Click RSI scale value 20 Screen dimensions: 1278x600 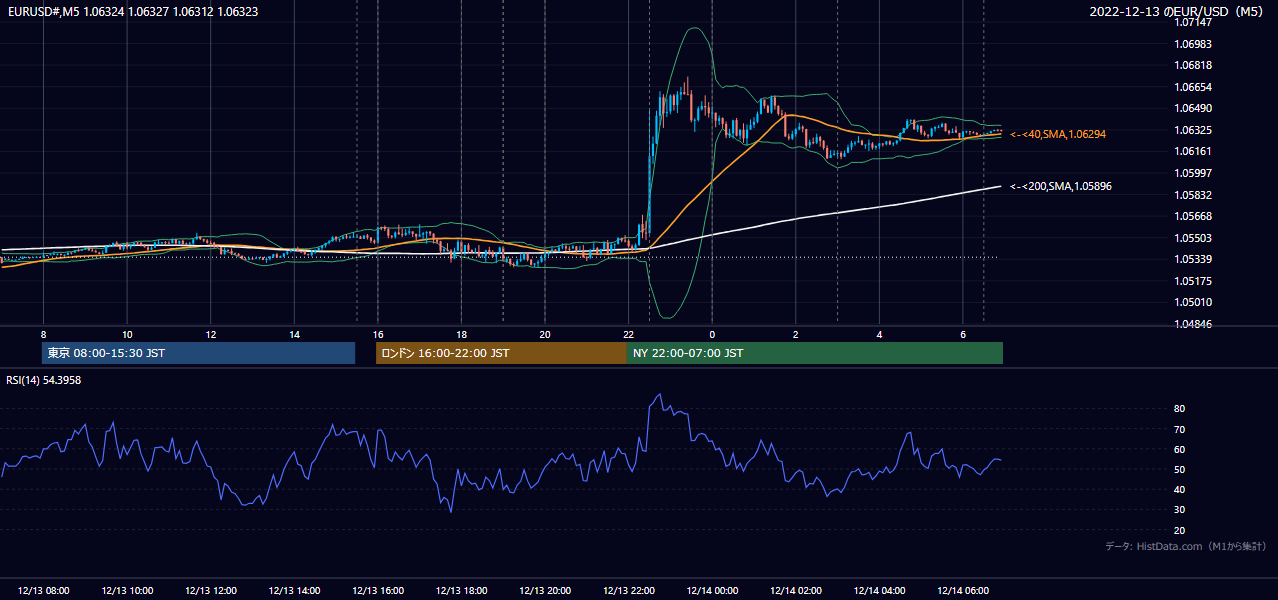point(1180,530)
